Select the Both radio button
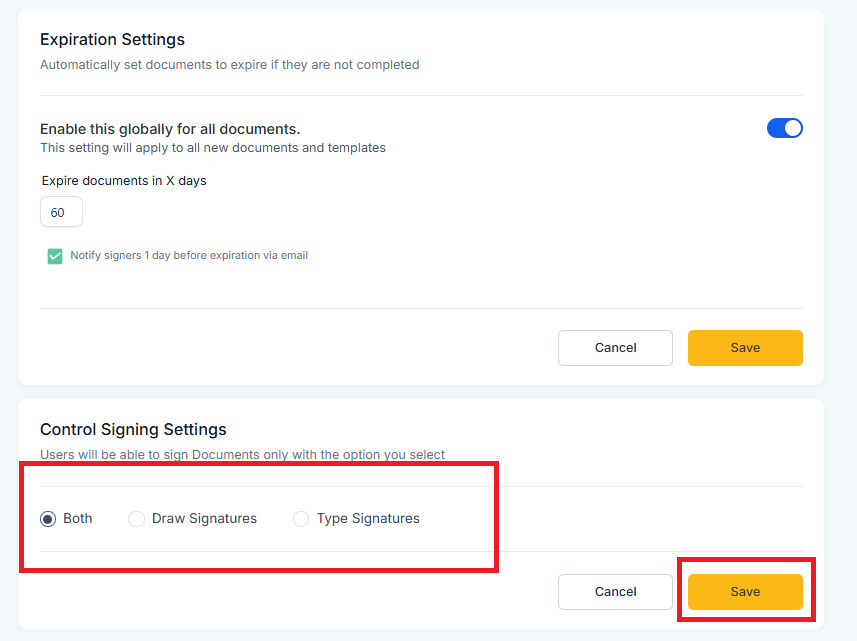This screenshot has height=641, width=857. point(48,519)
